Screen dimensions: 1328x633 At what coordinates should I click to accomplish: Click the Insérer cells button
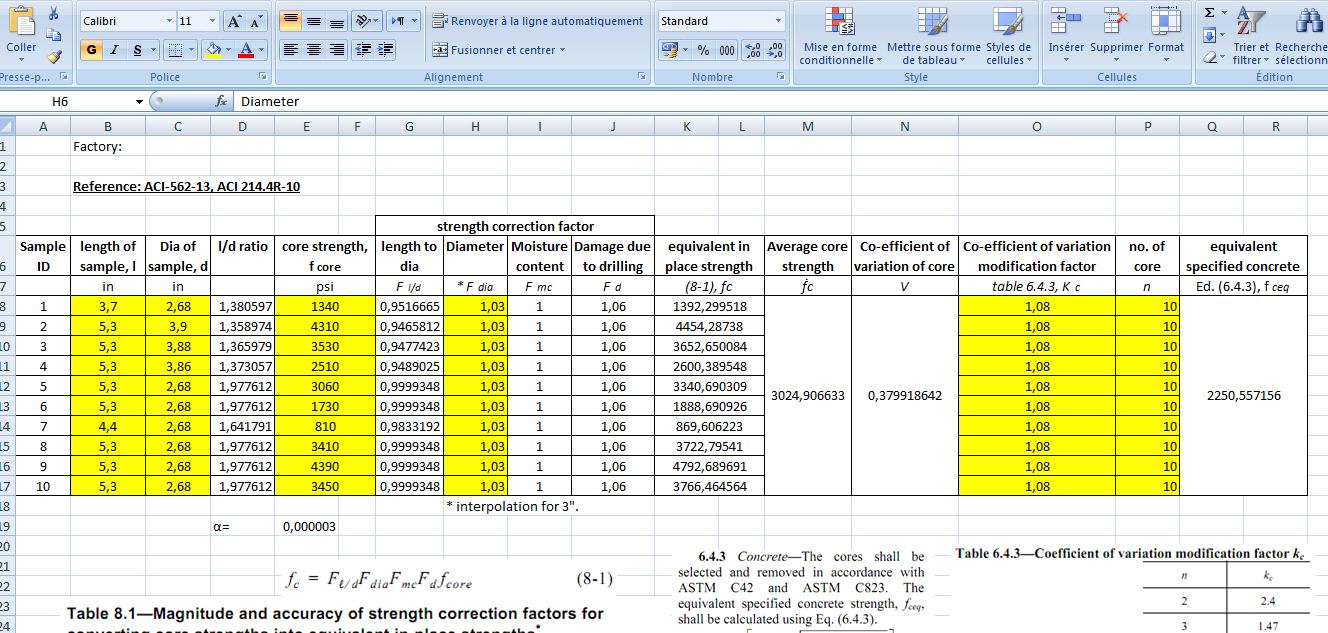coord(1066,36)
